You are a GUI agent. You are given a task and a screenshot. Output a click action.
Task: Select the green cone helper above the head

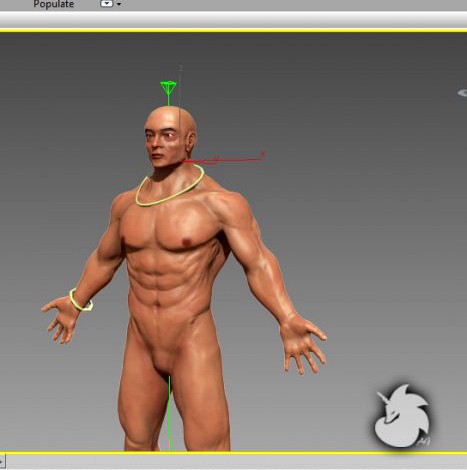[168, 88]
